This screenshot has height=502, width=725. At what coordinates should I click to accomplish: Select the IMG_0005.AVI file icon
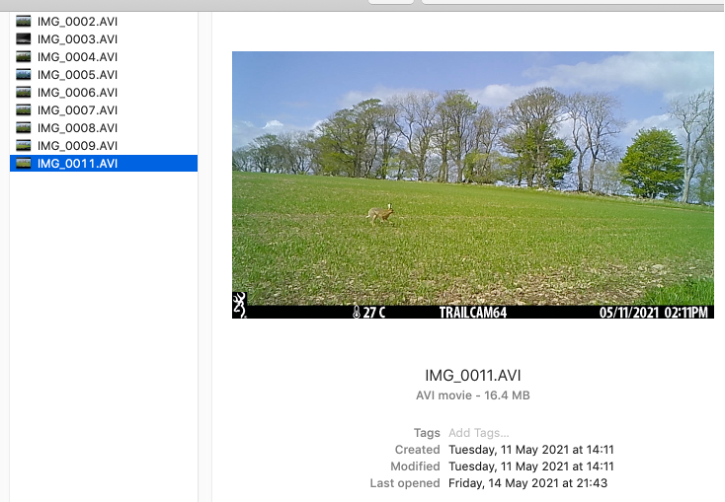24,74
